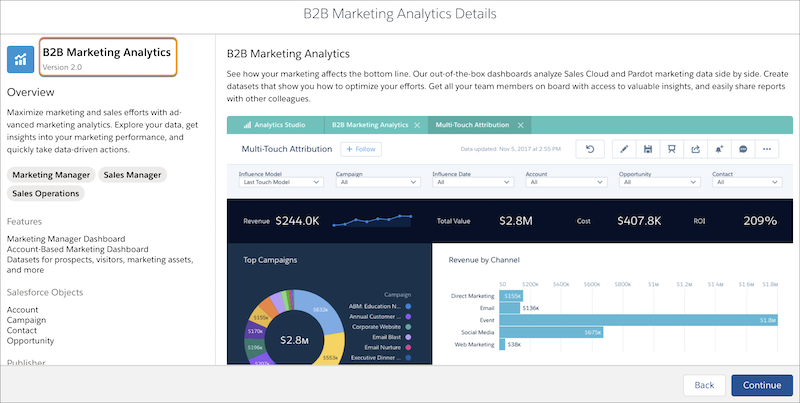
Task: Click the presentation mode icon
Action: [671, 149]
